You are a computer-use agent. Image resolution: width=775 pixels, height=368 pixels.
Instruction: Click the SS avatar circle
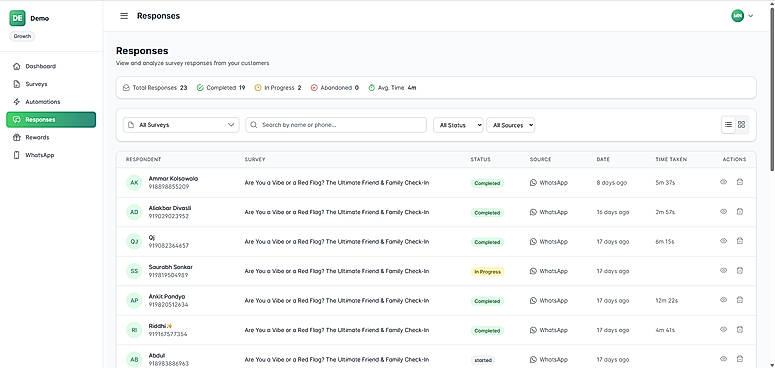[x=134, y=271]
